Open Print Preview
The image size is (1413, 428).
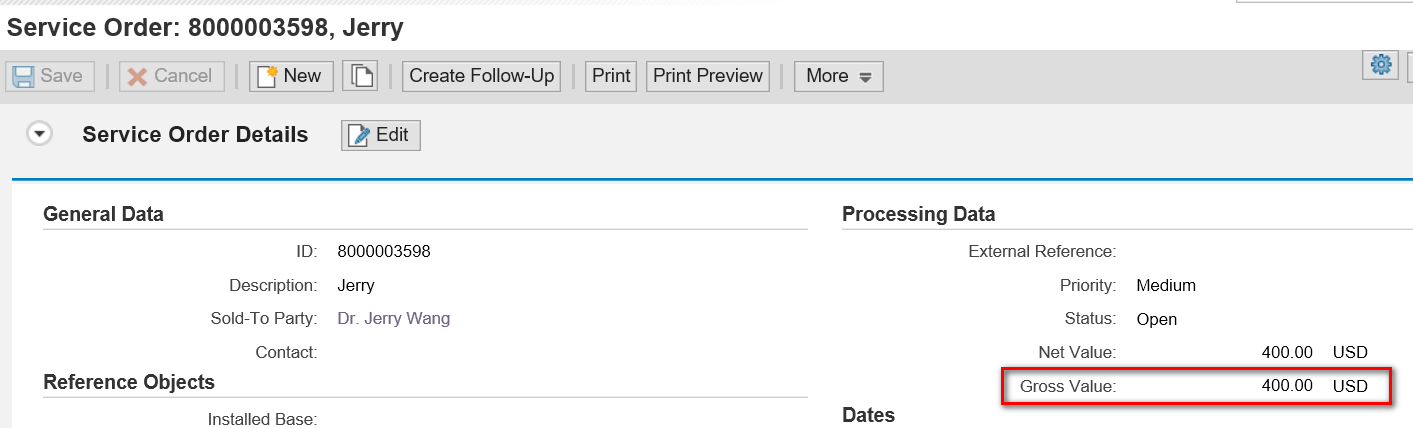tap(708, 76)
